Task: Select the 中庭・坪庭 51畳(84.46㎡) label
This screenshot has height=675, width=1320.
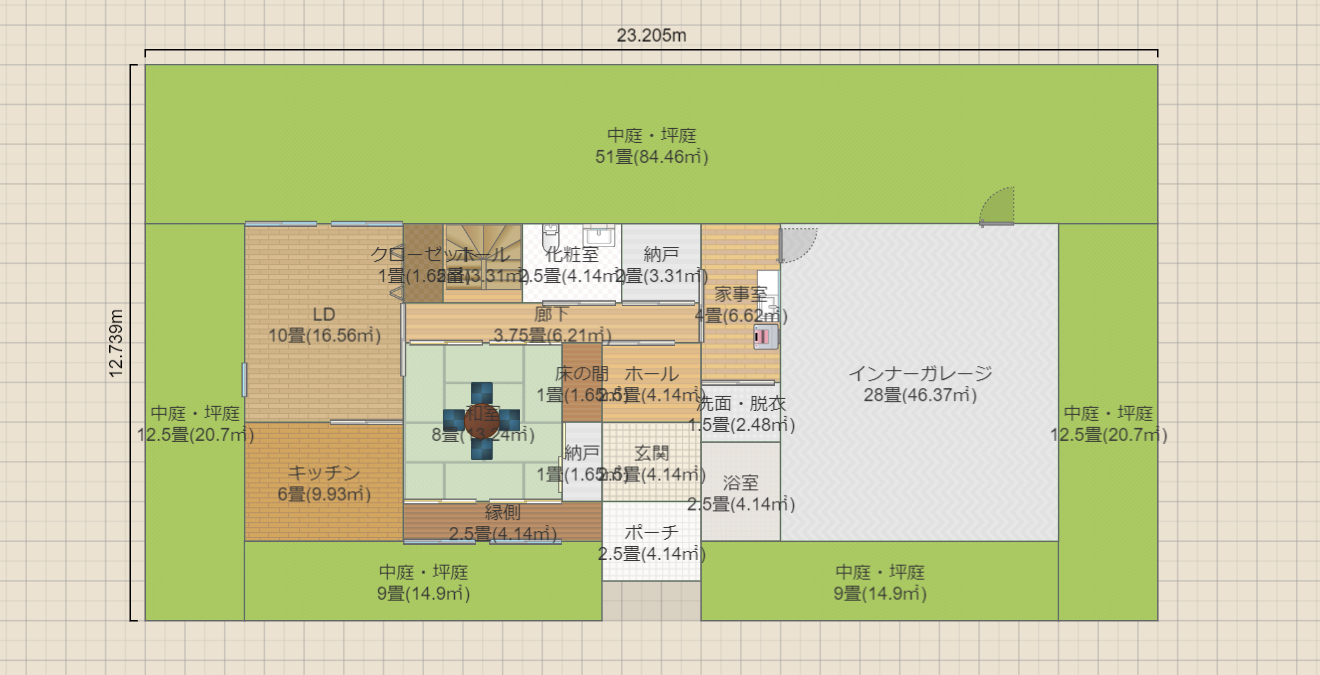Action: pos(651,146)
